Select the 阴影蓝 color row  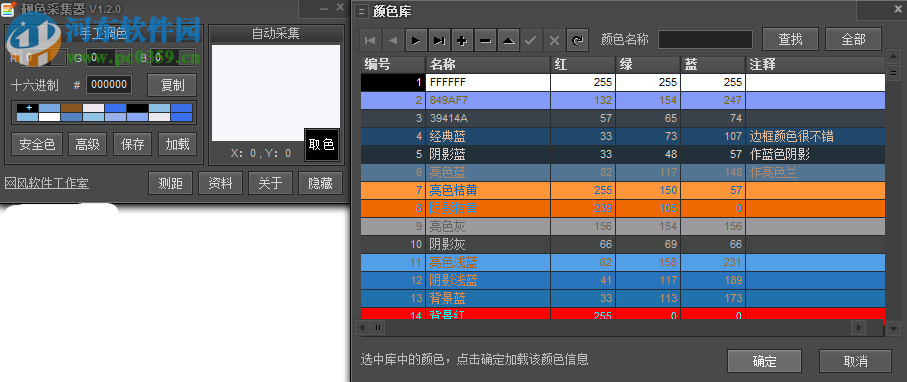(x=623, y=155)
